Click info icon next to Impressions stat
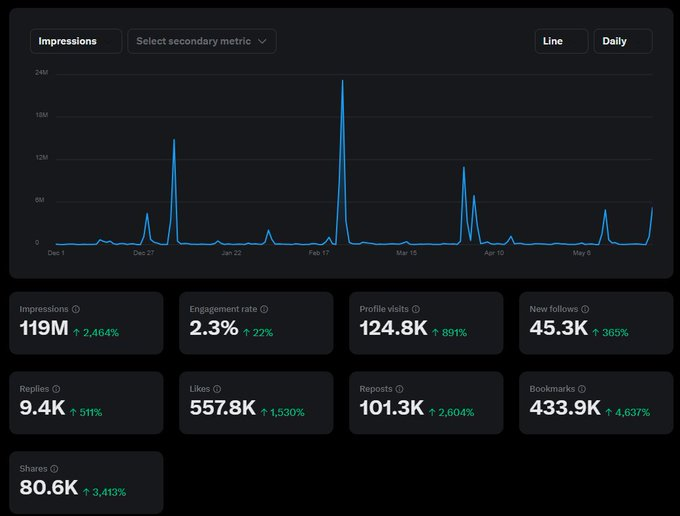 76,310
